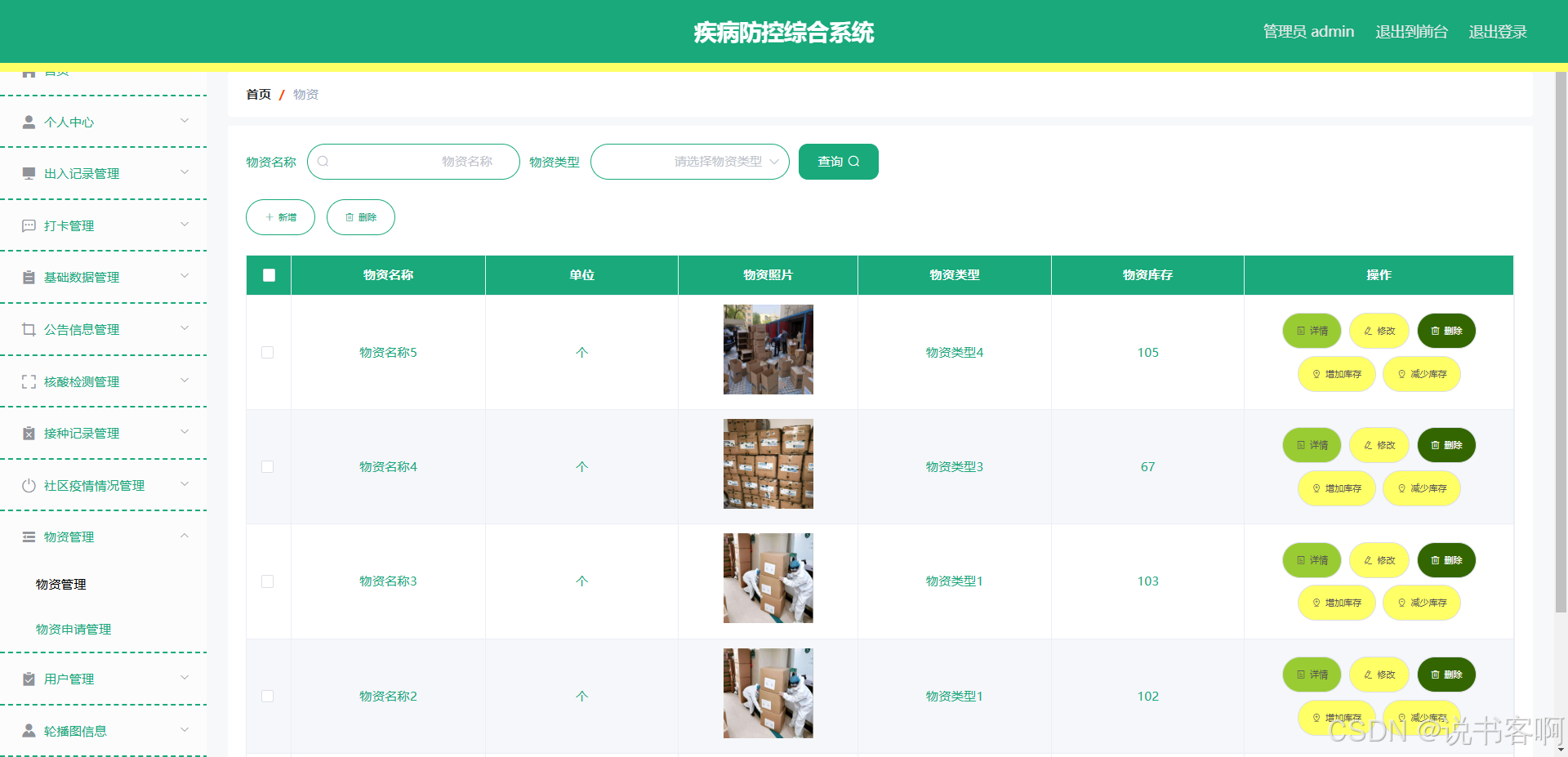Open 详情 for 物资名称2 row
The width and height of the screenshot is (1568, 757).
click(x=1312, y=675)
